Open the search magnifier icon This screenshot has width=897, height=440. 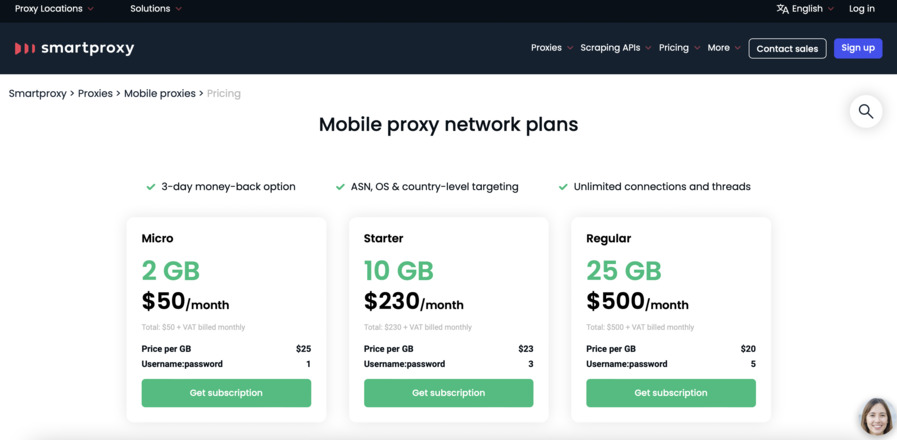click(x=866, y=111)
